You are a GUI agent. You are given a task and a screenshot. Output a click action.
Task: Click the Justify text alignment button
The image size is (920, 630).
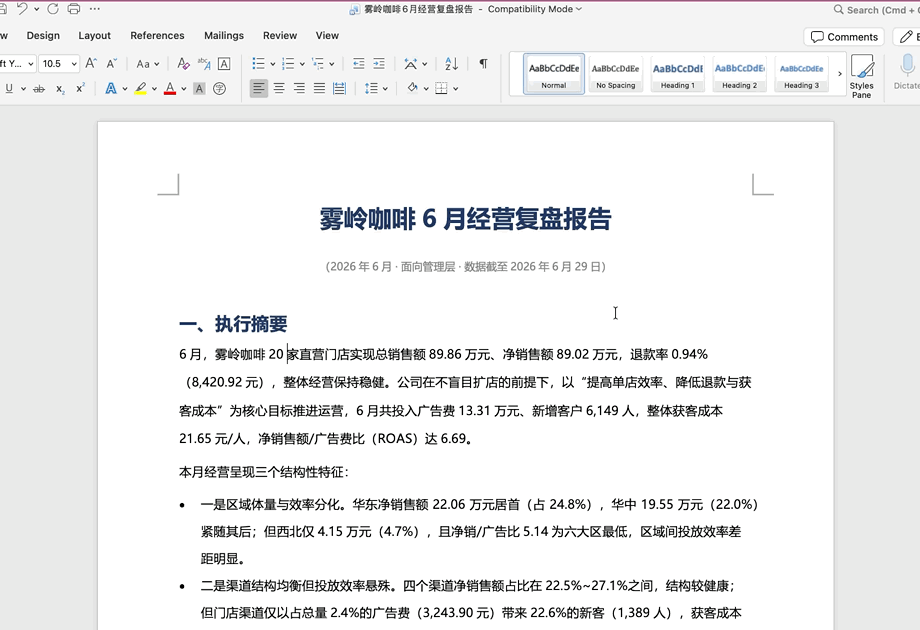[319, 89]
